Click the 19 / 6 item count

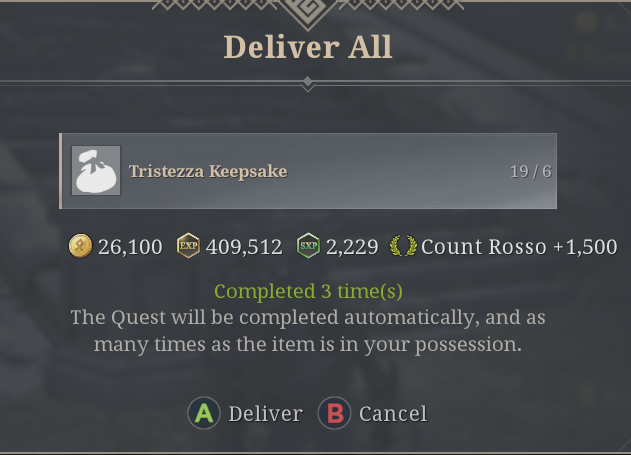(530, 171)
